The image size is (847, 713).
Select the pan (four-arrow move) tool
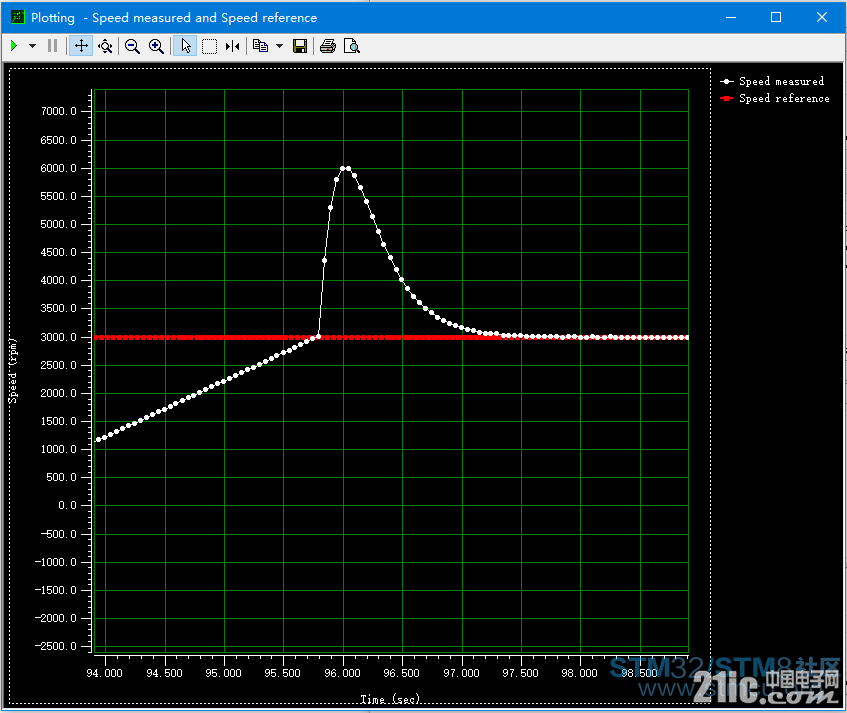click(x=81, y=46)
